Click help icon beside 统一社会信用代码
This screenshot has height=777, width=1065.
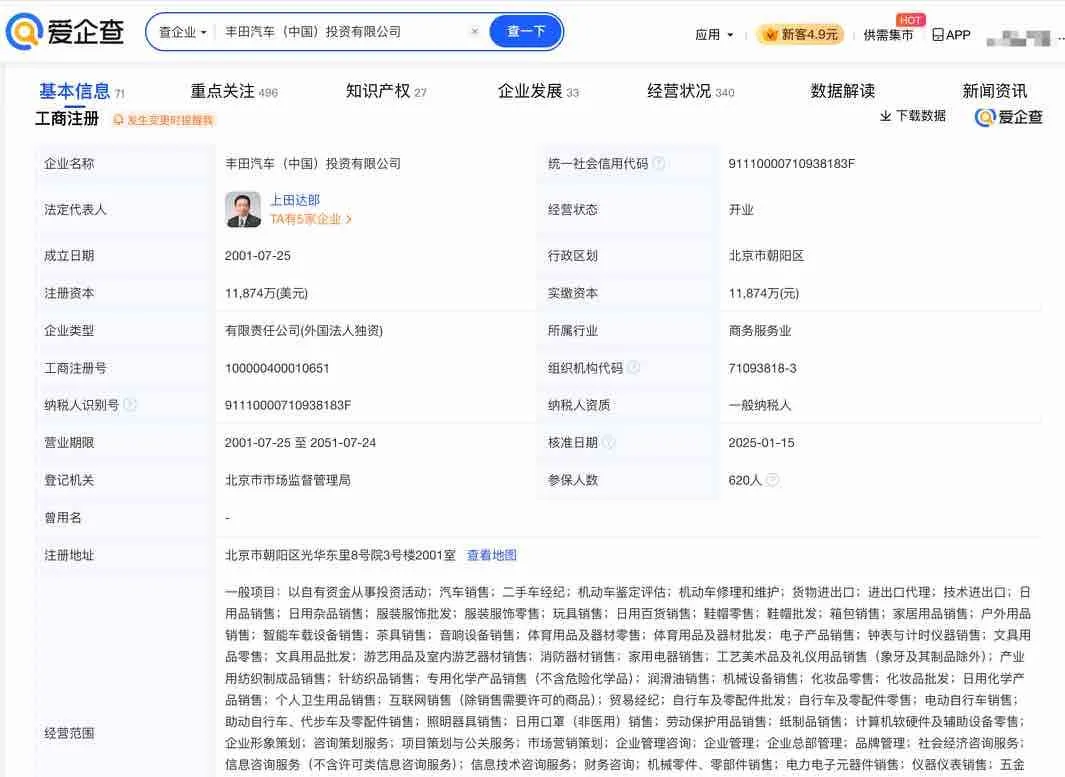[659, 164]
